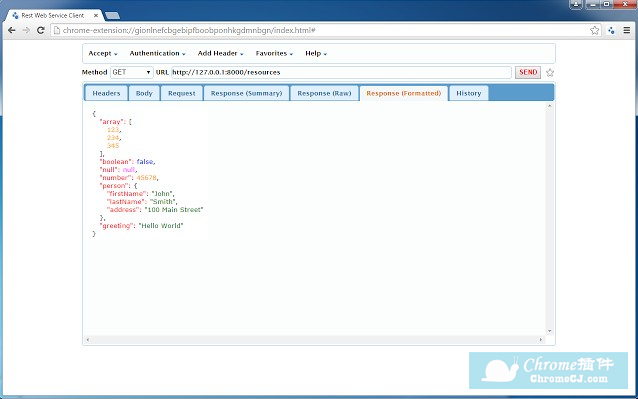The width and height of the screenshot is (638, 399).
Task: Click the browser forward arrow
Action: [26, 30]
